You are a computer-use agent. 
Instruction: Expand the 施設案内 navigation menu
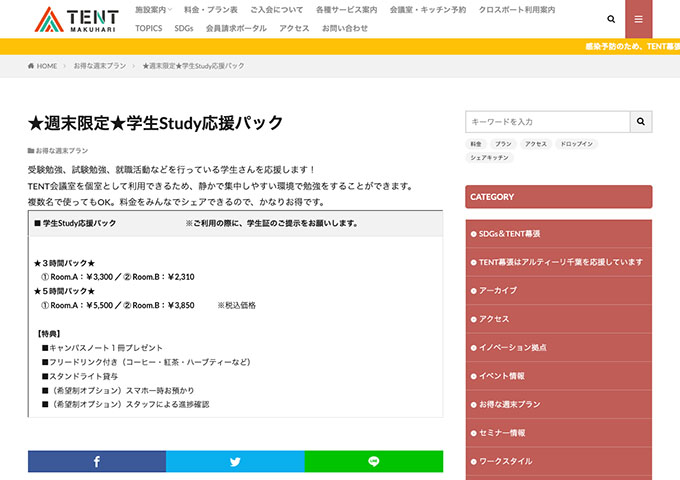tap(154, 10)
